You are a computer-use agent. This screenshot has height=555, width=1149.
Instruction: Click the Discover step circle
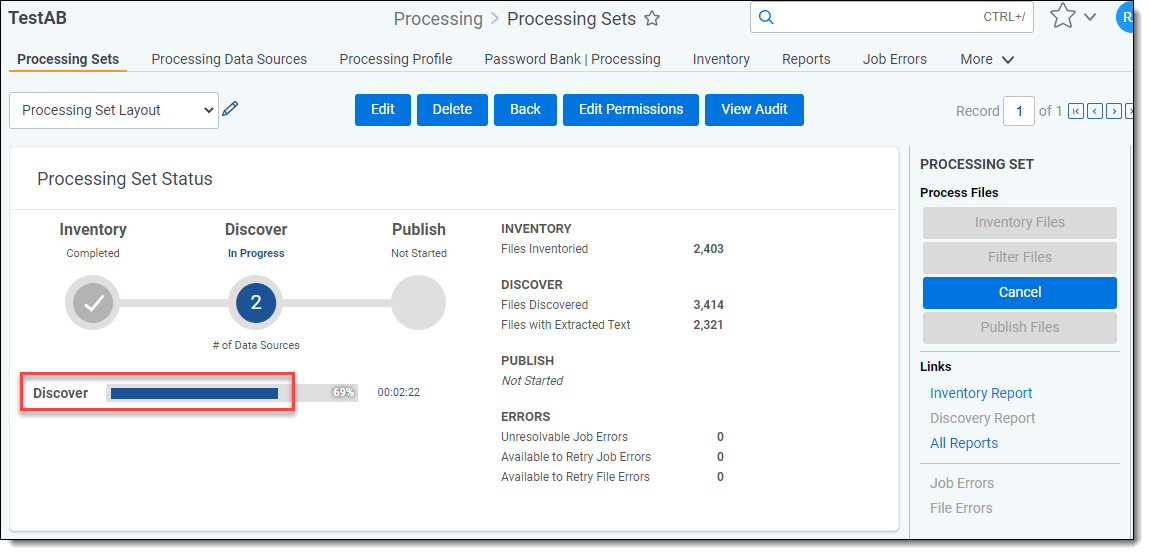[x=255, y=302]
